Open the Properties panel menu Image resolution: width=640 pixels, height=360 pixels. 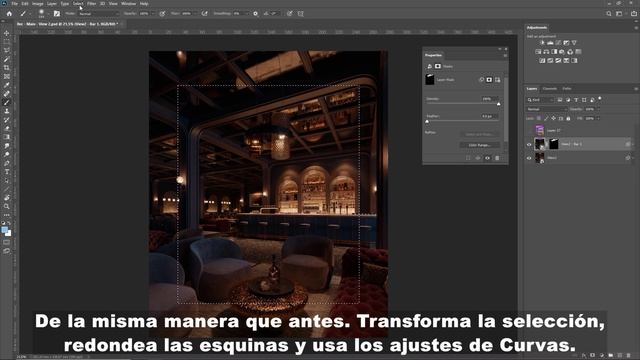(x=505, y=55)
